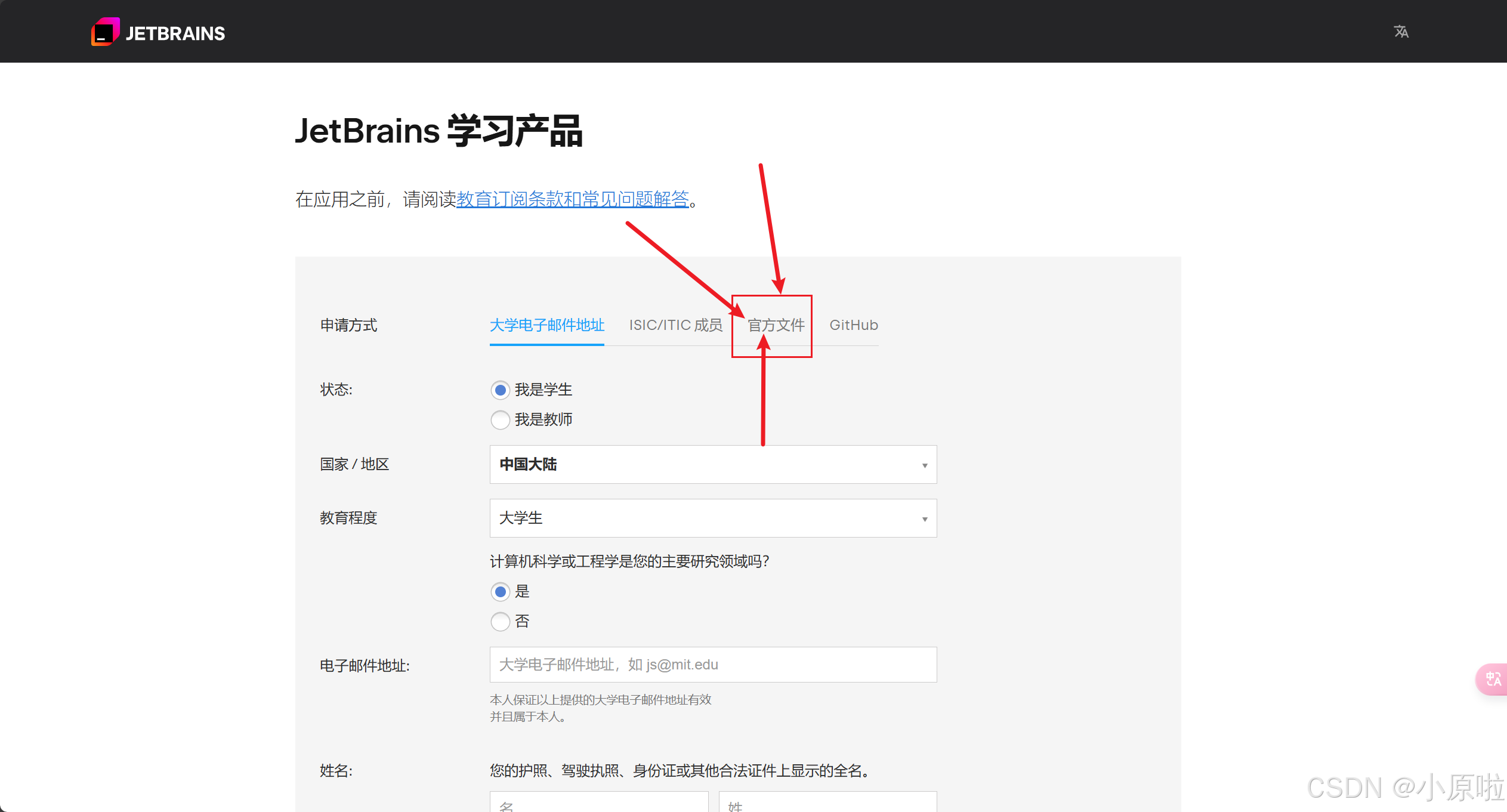Click the country dropdown arrow
1507x812 pixels.
point(924,465)
